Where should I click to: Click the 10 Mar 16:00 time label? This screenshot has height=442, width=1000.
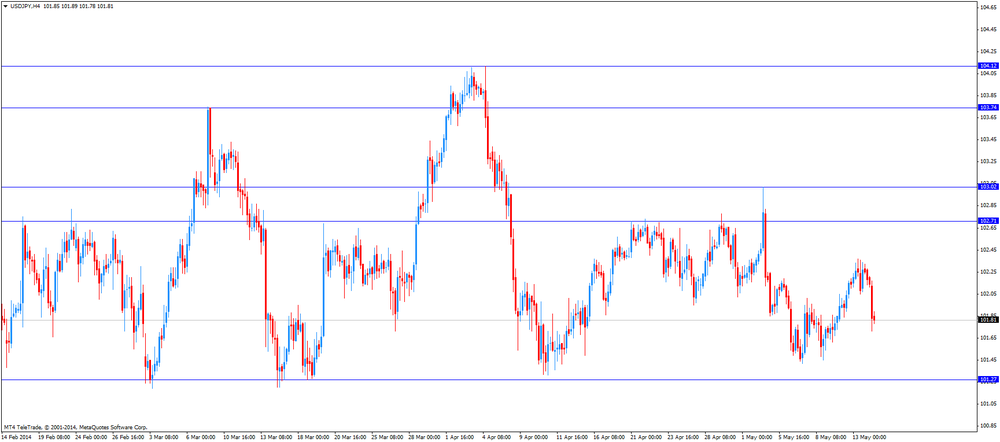tap(237, 438)
